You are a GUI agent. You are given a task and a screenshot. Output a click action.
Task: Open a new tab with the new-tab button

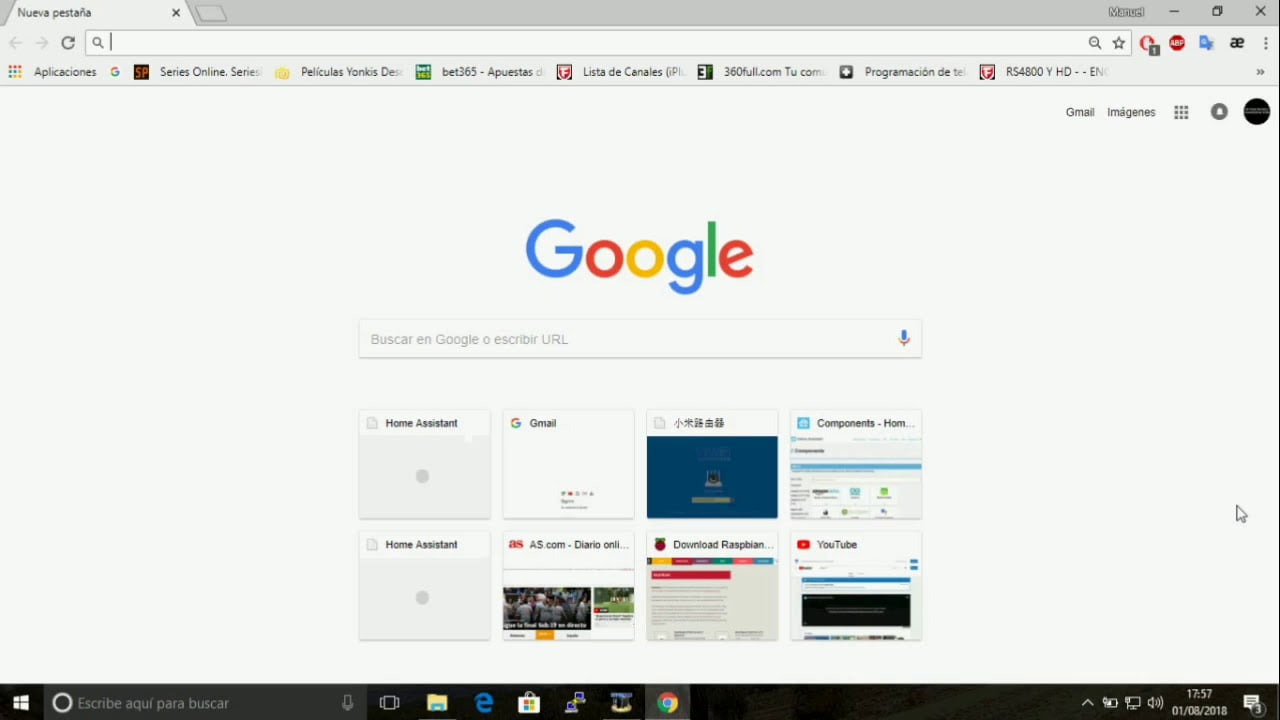[x=211, y=13]
